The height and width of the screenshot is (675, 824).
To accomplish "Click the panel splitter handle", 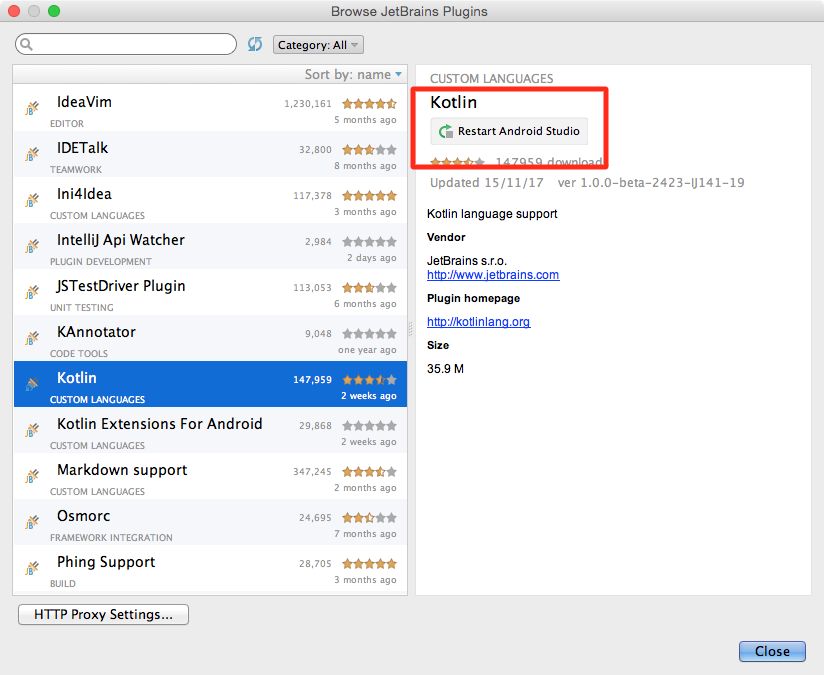I will click(411, 329).
